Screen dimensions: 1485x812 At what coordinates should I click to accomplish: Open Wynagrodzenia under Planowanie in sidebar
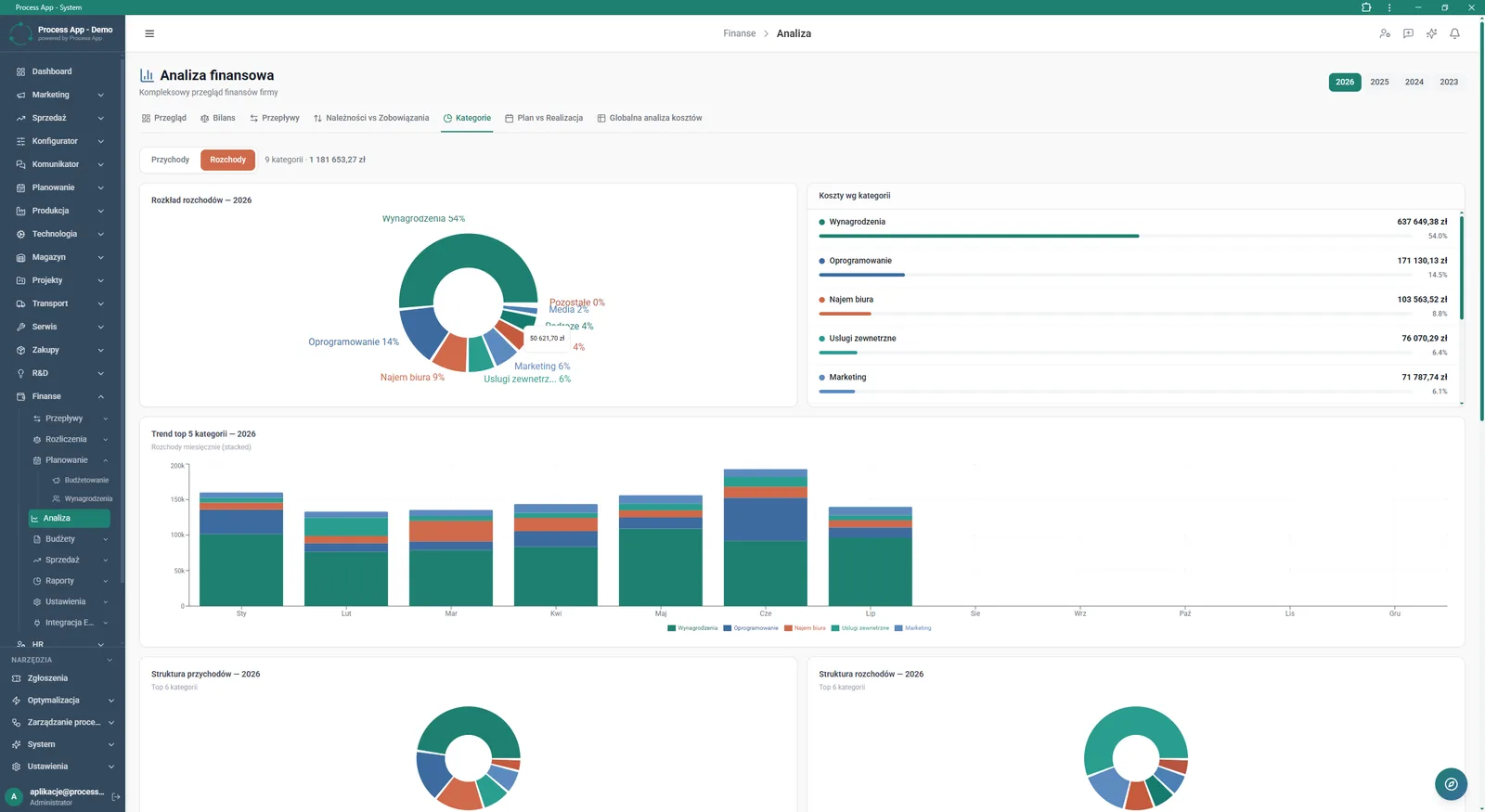click(82, 498)
